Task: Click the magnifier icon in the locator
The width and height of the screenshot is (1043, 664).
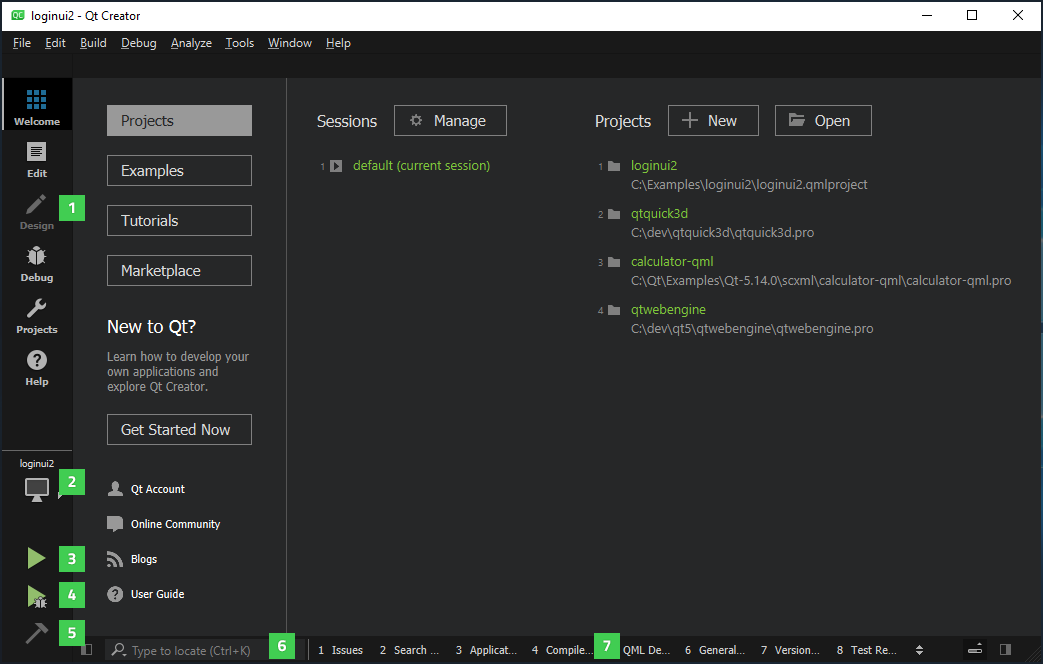Action: (x=119, y=650)
